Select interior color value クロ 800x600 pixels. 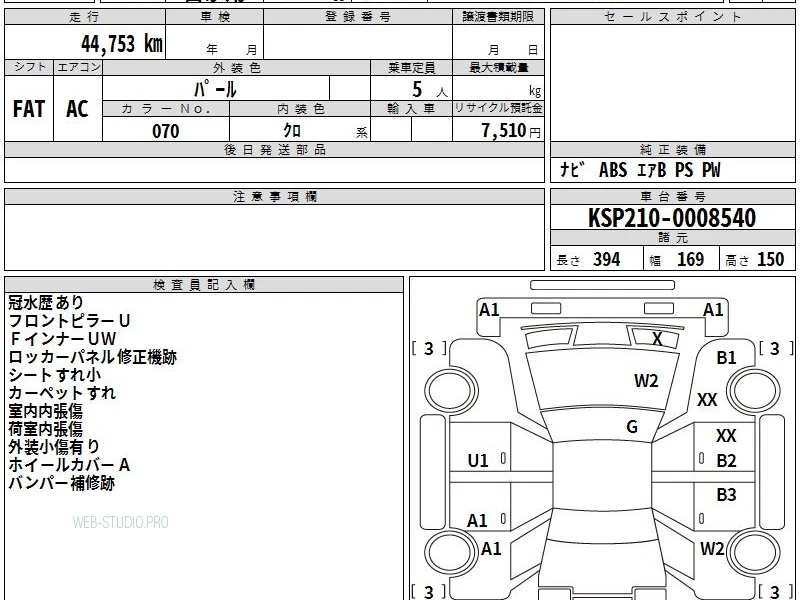tap(292, 131)
